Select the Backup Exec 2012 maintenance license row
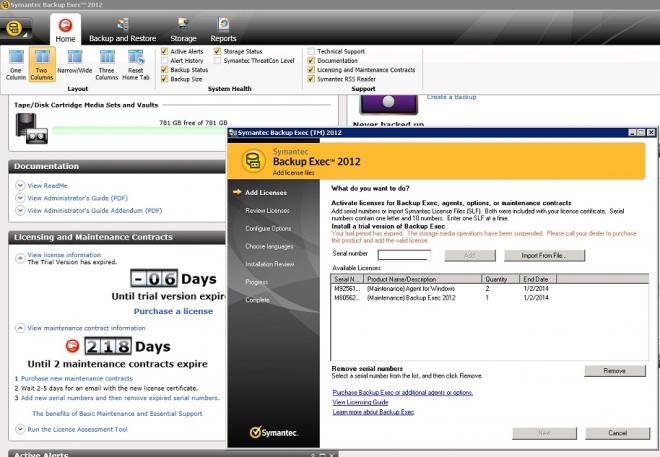The width and height of the screenshot is (660, 457). point(489,298)
